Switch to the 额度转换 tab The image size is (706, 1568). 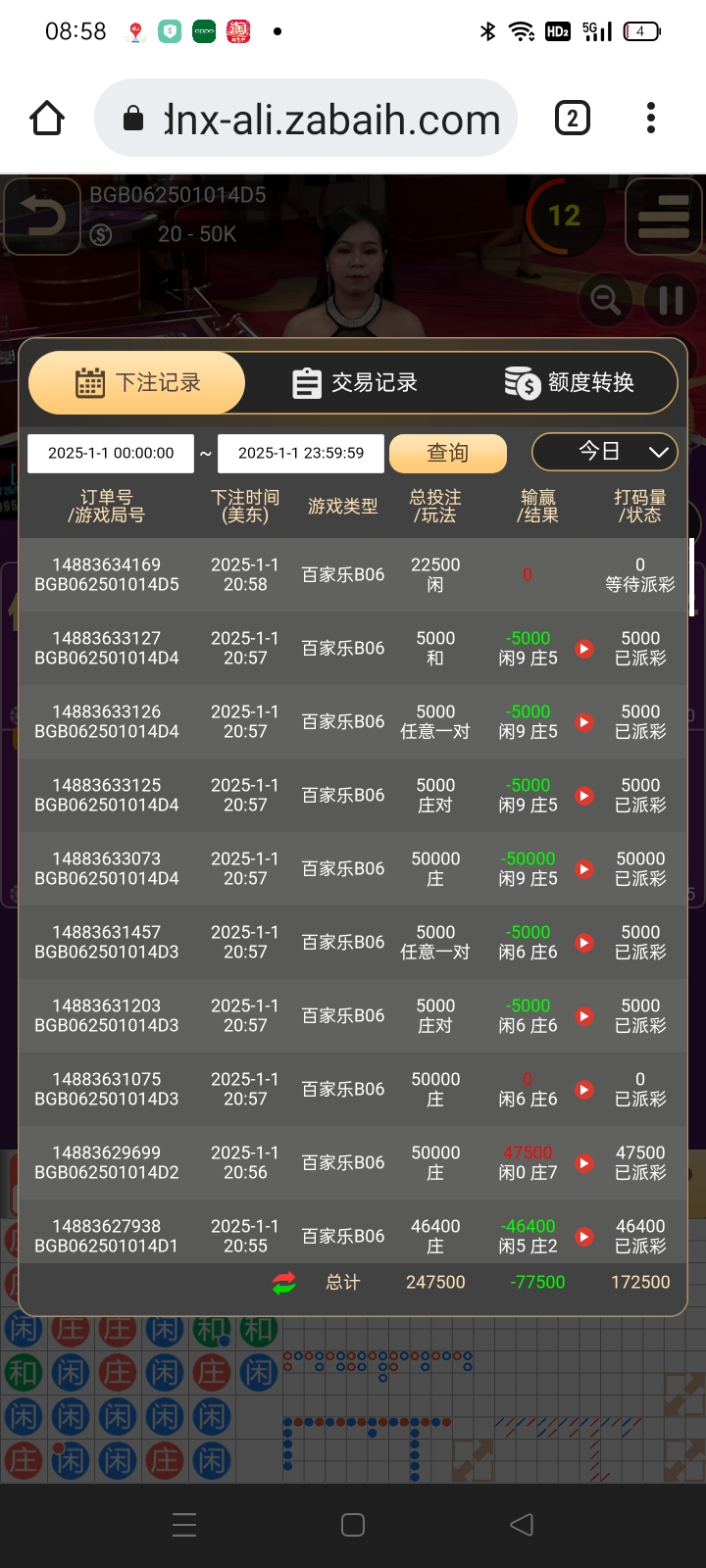point(570,382)
